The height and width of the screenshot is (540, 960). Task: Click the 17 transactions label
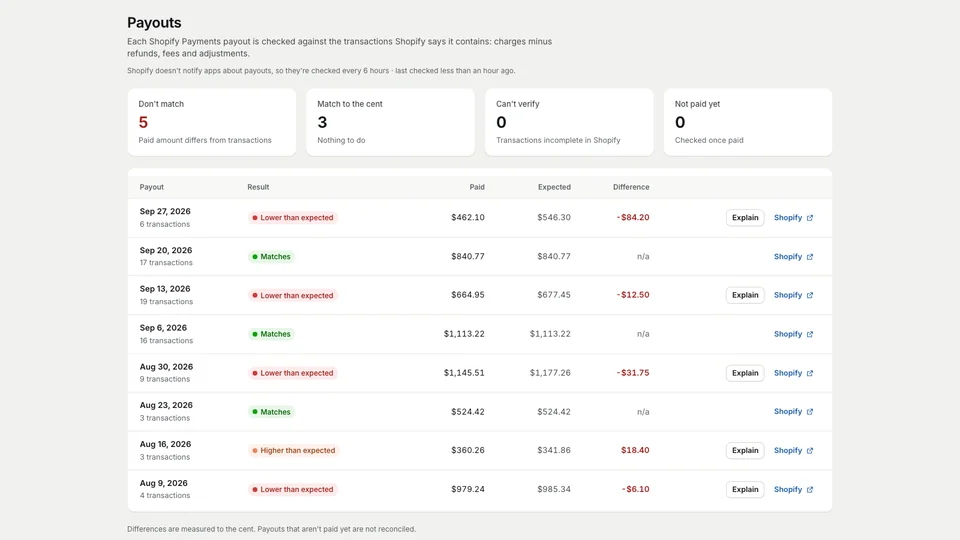pos(166,263)
